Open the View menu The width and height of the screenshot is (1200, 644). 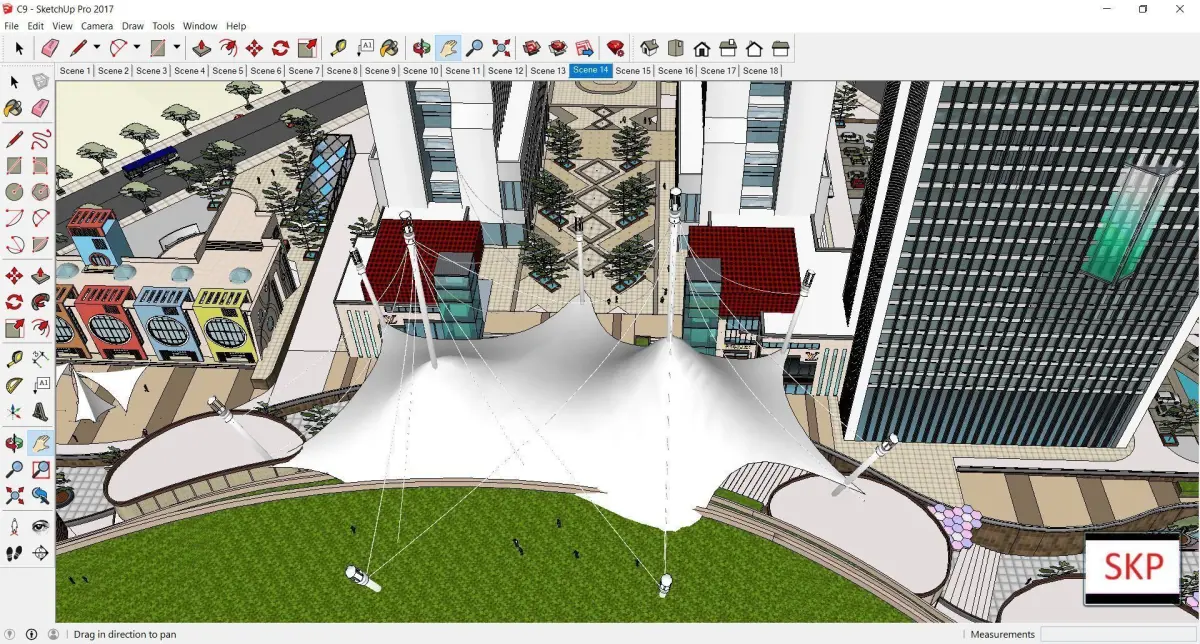pos(62,25)
